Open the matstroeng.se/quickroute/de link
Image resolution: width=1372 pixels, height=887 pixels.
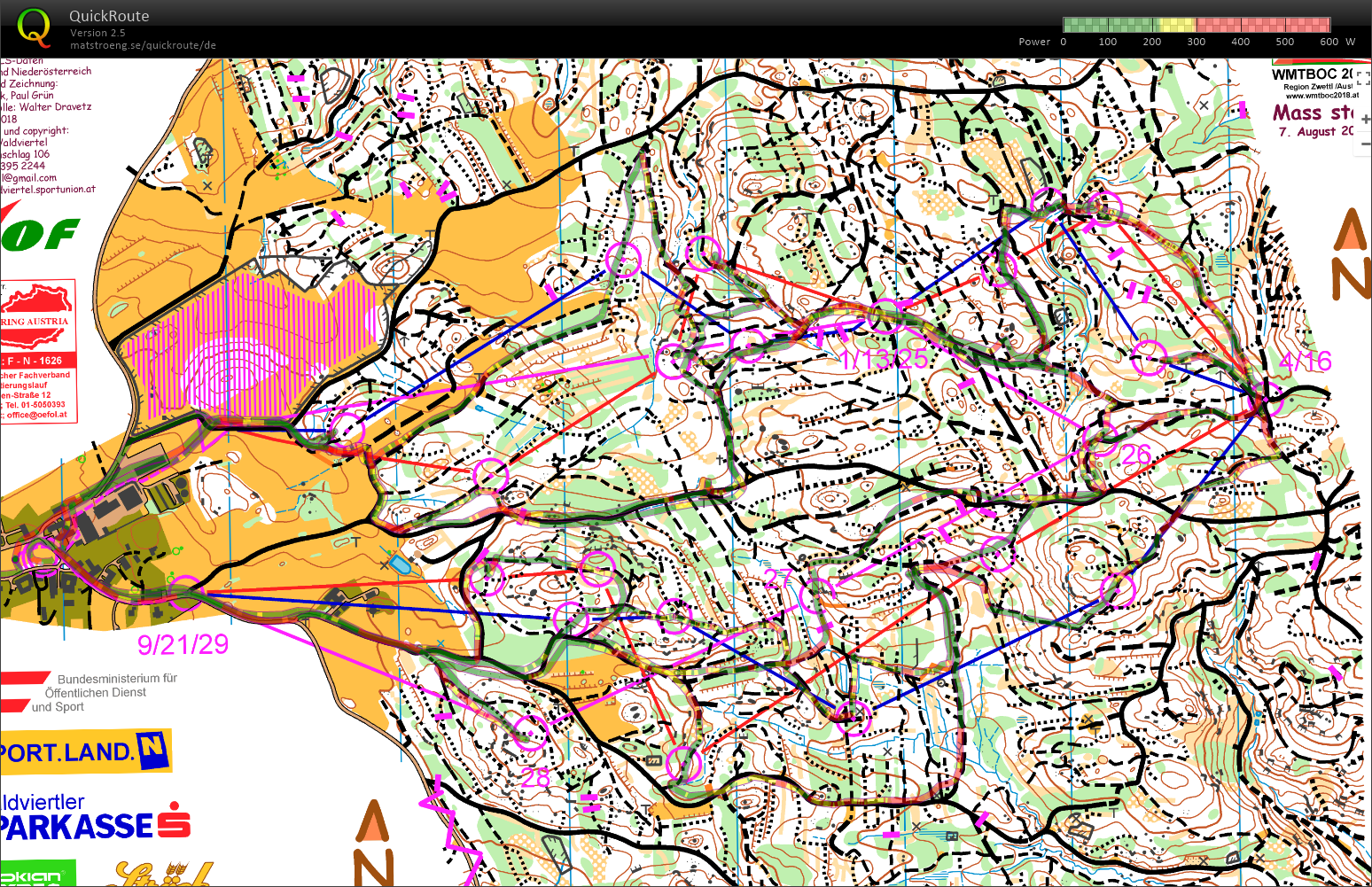coord(143,45)
